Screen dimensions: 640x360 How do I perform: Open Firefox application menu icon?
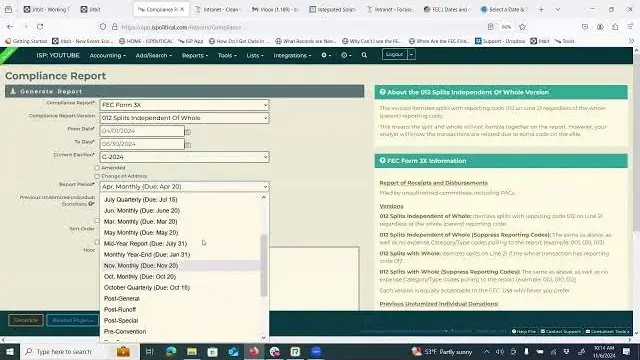(x=630, y=27)
